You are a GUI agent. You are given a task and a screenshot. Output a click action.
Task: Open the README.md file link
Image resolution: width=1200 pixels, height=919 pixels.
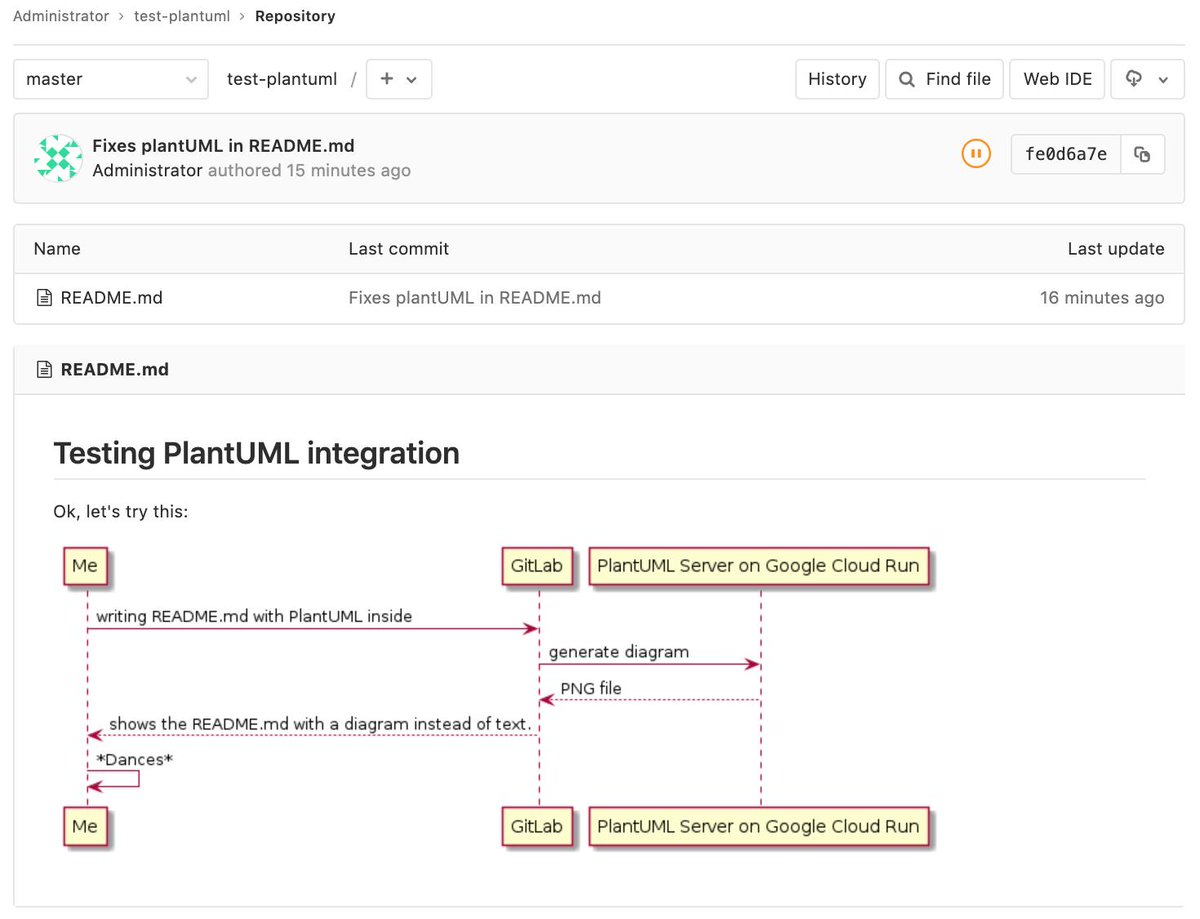click(111, 298)
